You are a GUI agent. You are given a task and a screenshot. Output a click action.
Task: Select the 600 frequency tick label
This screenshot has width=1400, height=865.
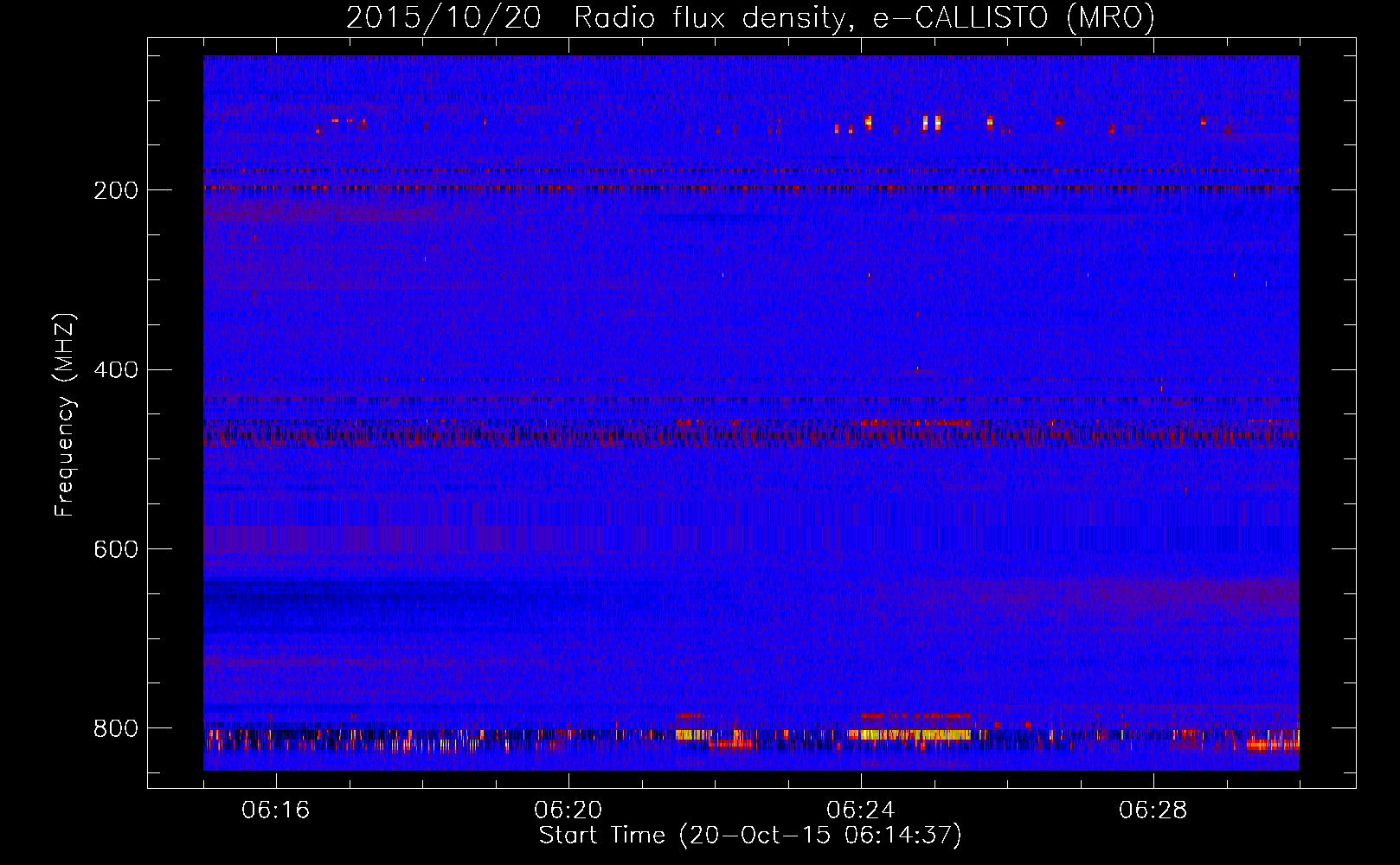pos(115,550)
